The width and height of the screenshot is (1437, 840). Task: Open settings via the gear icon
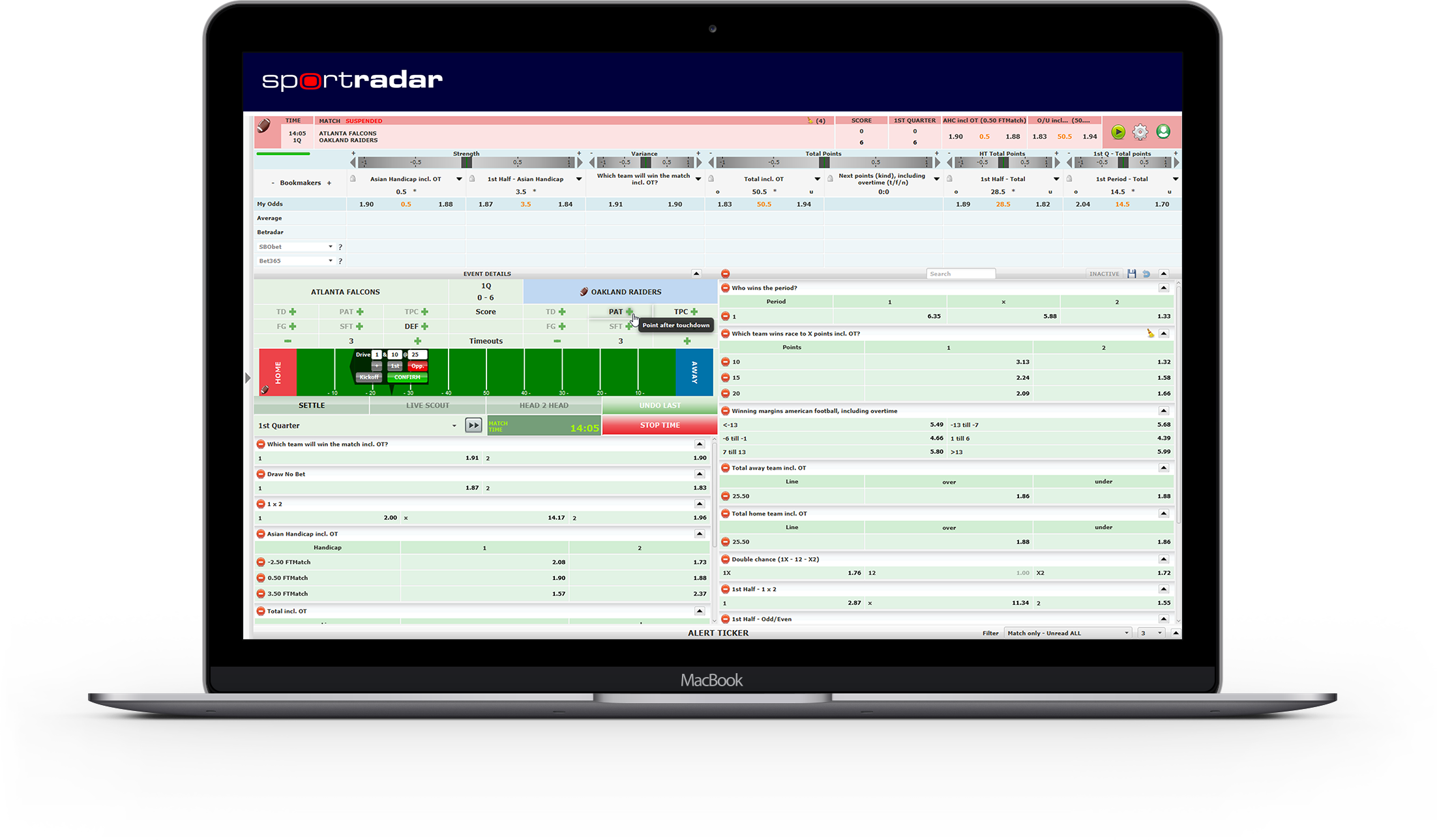pos(1140,132)
